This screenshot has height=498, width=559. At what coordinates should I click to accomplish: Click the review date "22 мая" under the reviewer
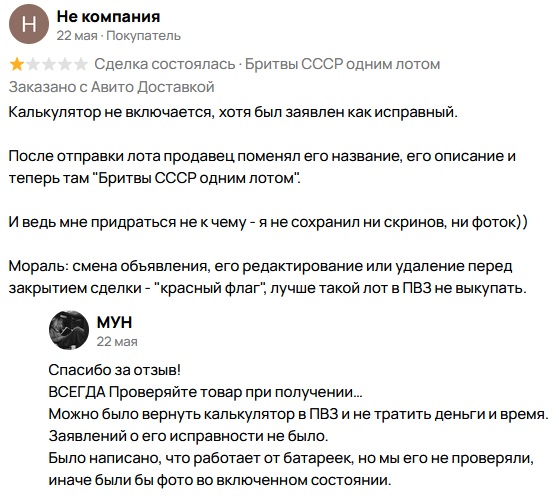[77, 36]
